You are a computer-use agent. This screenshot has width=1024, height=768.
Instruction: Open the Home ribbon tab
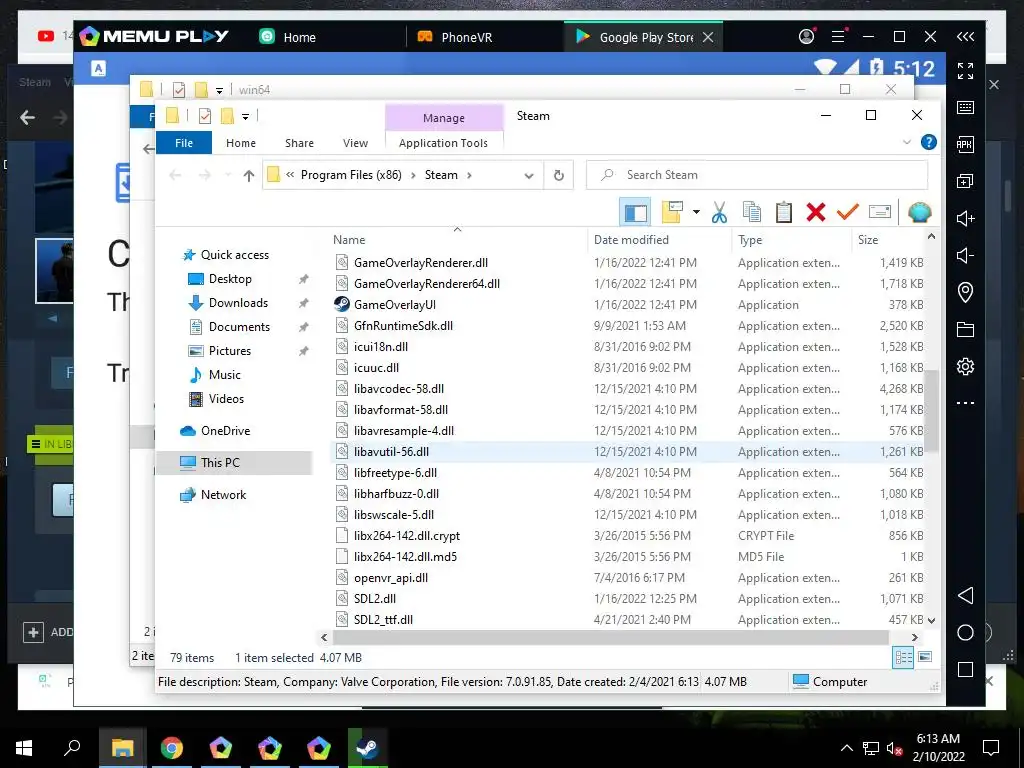(241, 142)
